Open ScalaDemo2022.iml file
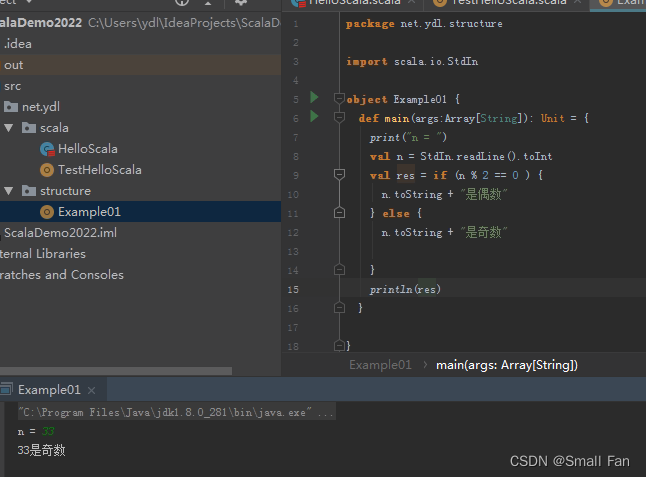The width and height of the screenshot is (646, 477). (x=60, y=233)
